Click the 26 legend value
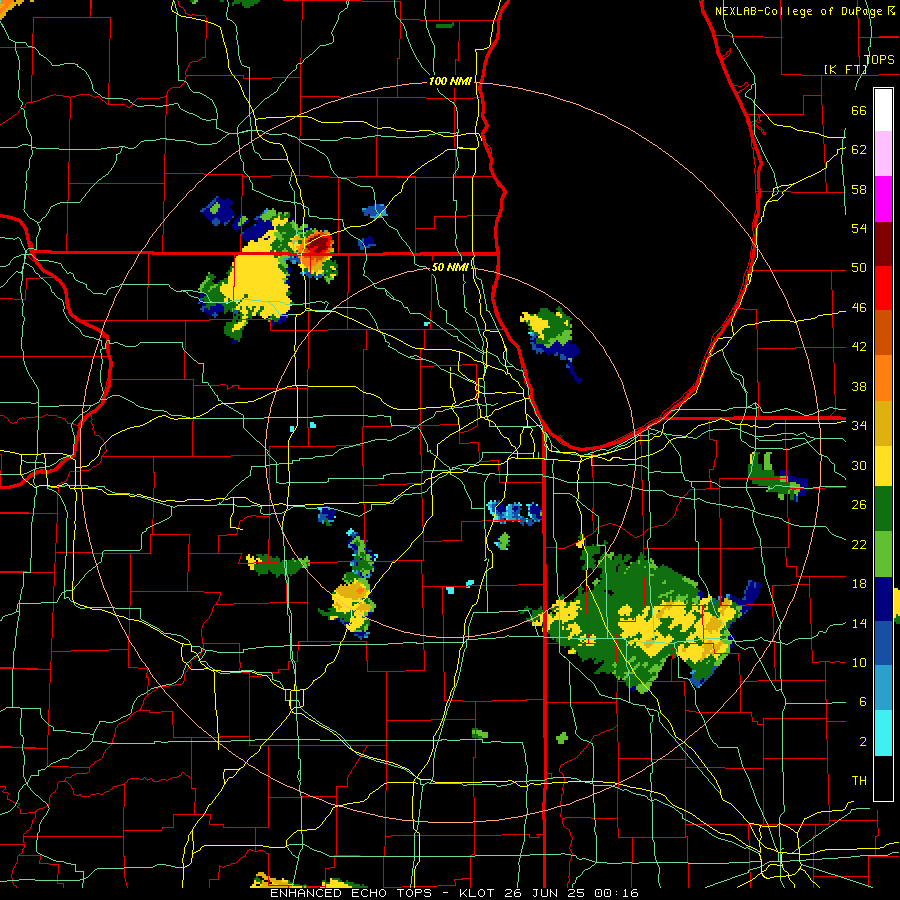The image size is (900, 900). coord(859,505)
